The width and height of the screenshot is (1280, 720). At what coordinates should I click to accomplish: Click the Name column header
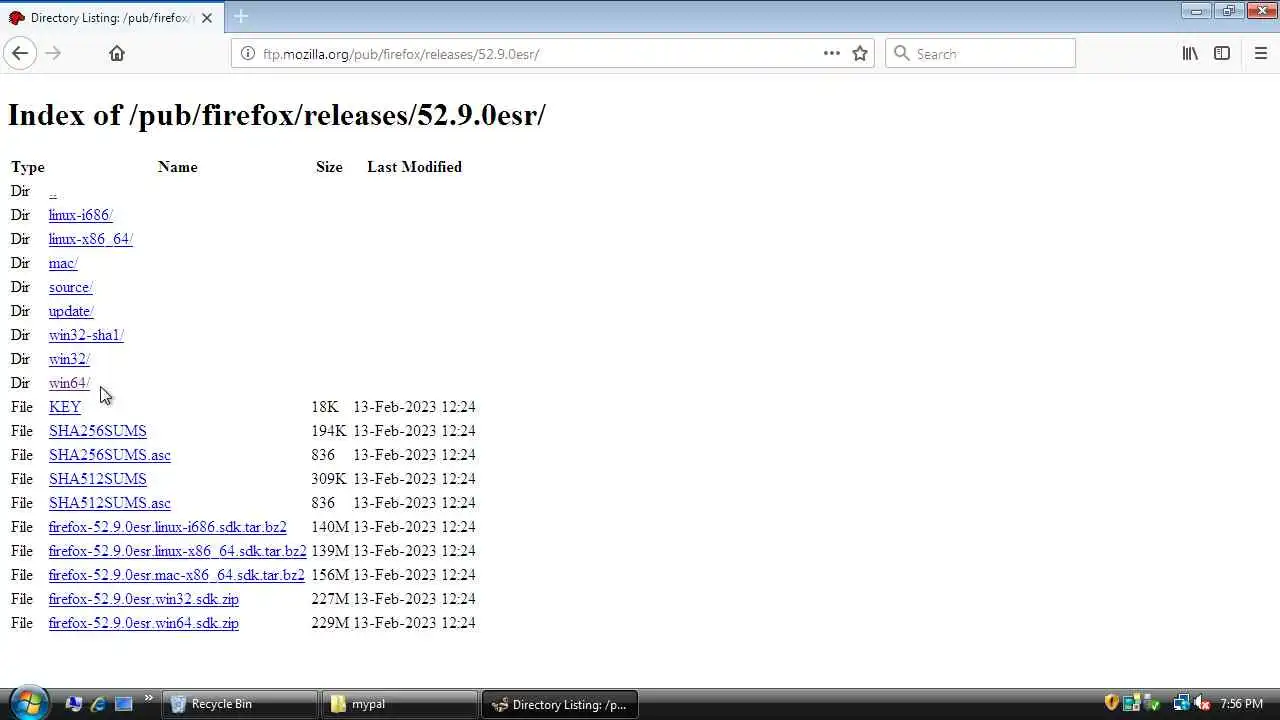tap(178, 167)
